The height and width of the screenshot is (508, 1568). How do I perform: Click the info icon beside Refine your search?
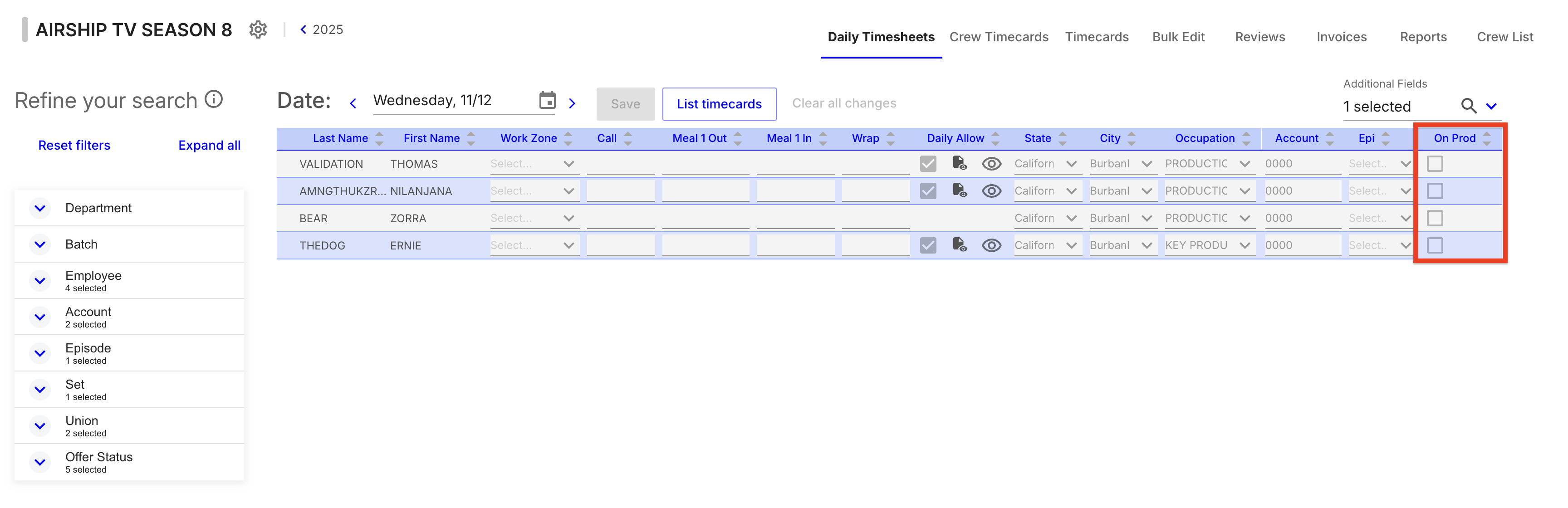tap(214, 99)
